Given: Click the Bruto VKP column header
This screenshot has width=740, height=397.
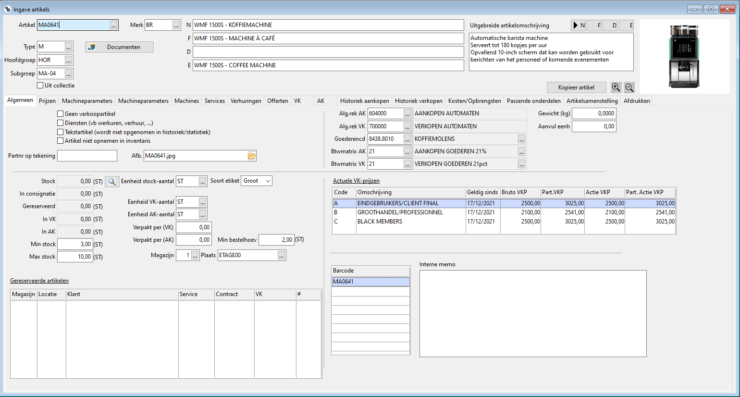Looking at the screenshot, I should 521,193.
